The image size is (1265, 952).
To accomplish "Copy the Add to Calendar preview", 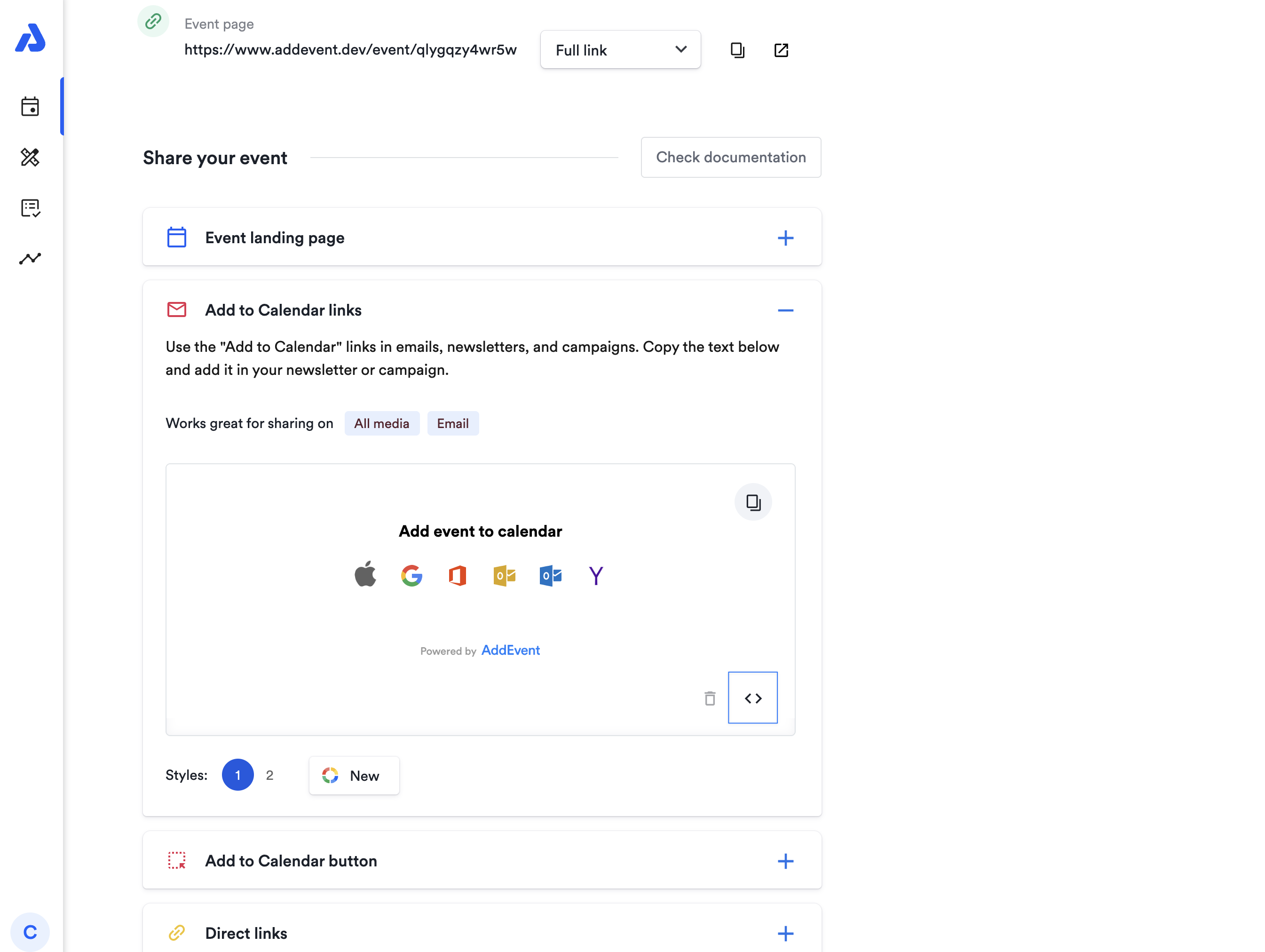I will [x=752, y=502].
